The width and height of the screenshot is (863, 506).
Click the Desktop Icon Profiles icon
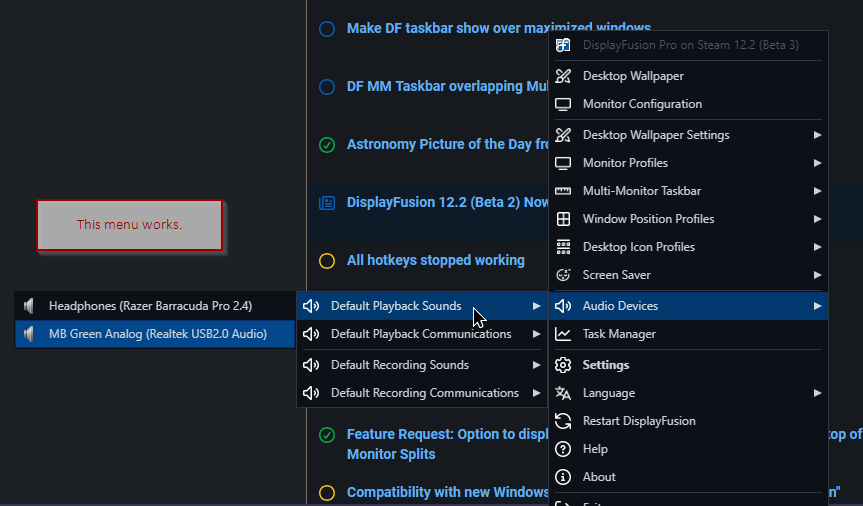pyautogui.click(x=563, y=247)
